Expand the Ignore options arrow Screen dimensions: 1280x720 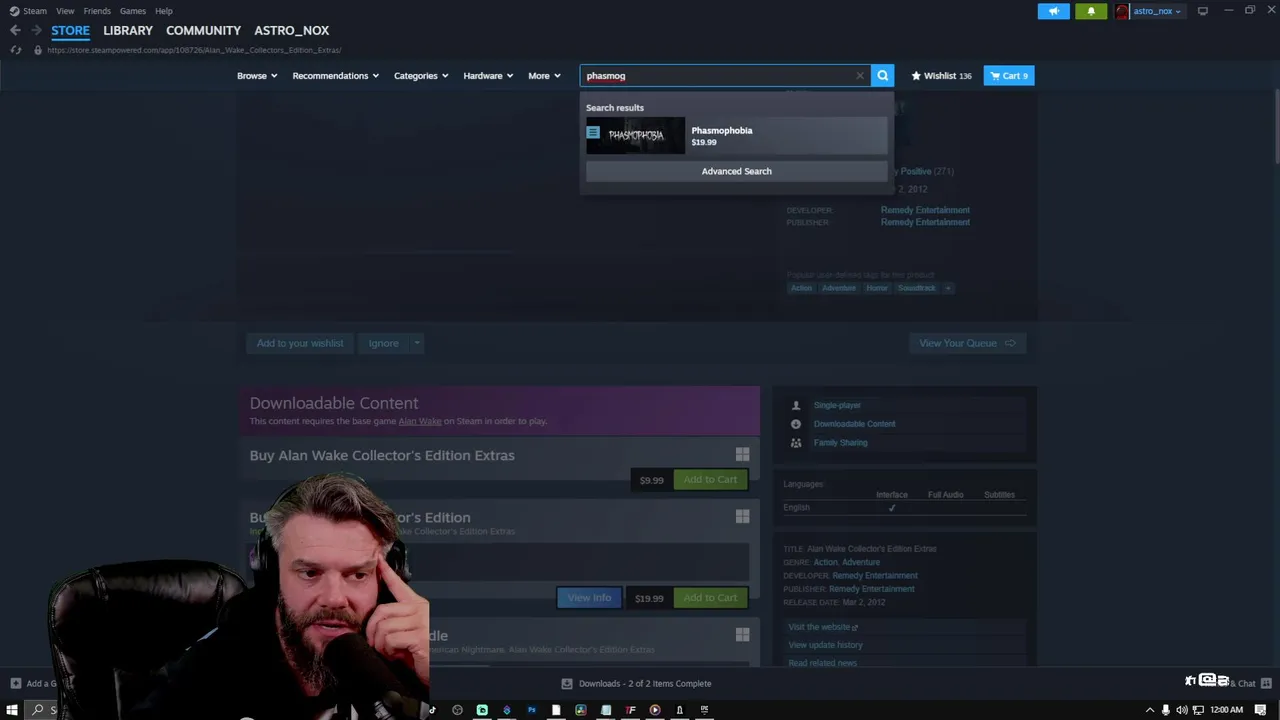point(417,343)
